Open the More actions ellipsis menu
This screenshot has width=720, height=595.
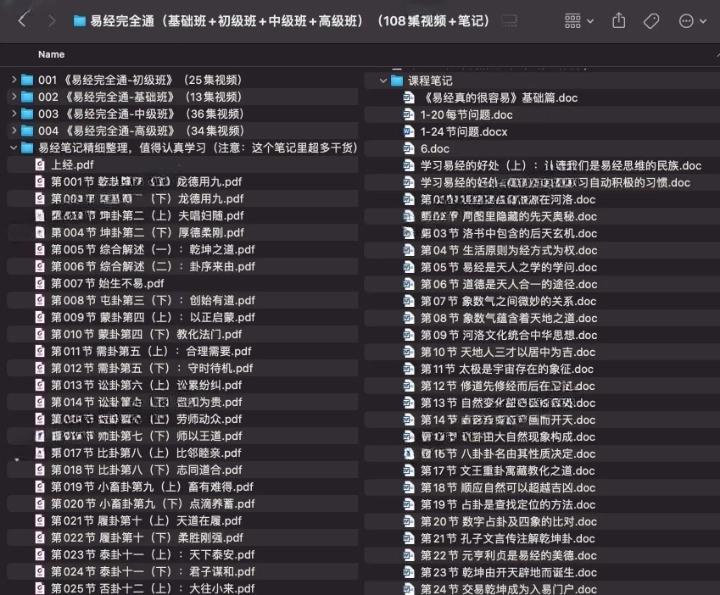coord(690,21)
